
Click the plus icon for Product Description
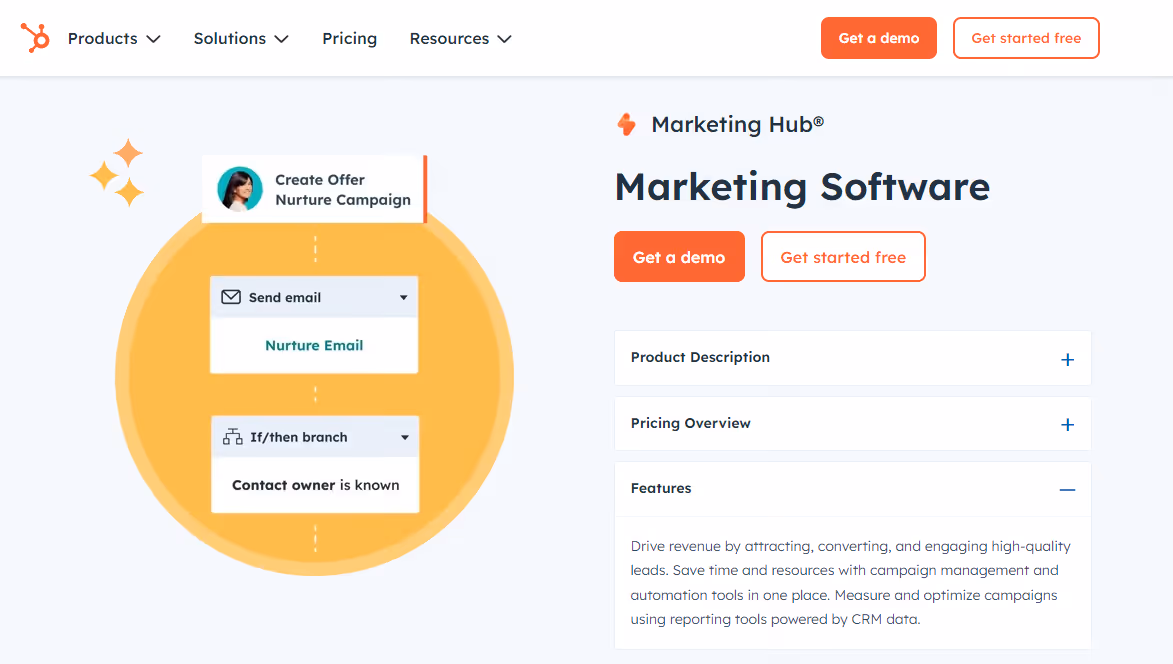tap(1068, 360)
